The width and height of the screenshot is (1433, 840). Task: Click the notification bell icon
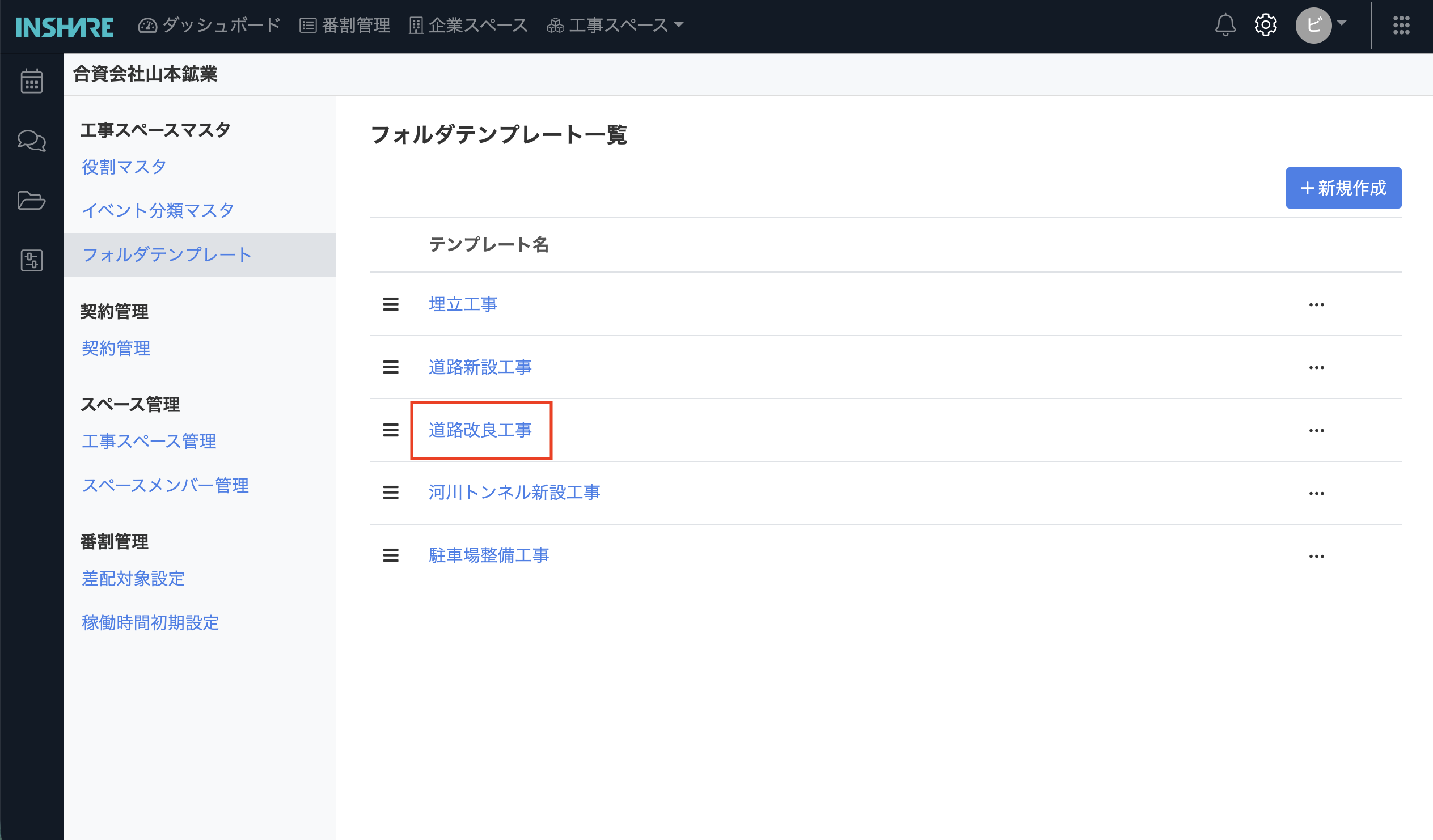(x=1225, y=25)
